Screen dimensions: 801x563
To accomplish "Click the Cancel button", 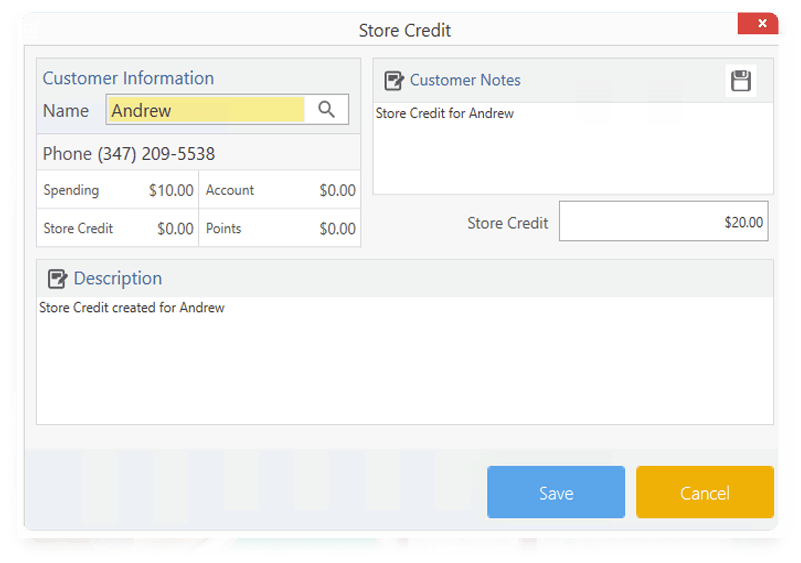I will (x=705, y=492).
